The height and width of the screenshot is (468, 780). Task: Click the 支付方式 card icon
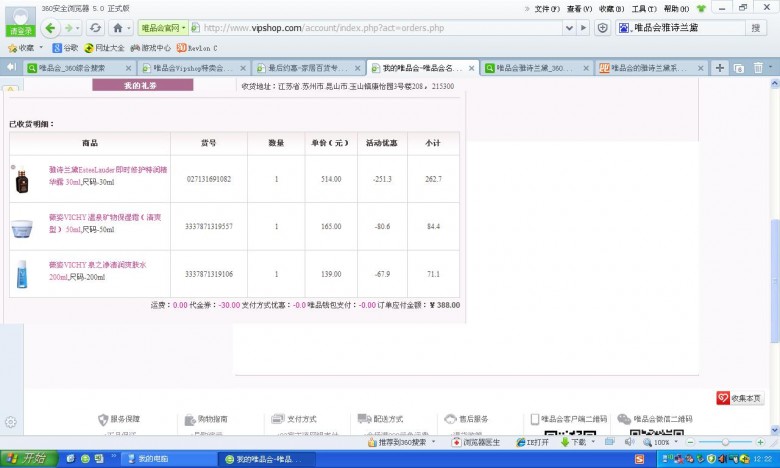(278, 419)
